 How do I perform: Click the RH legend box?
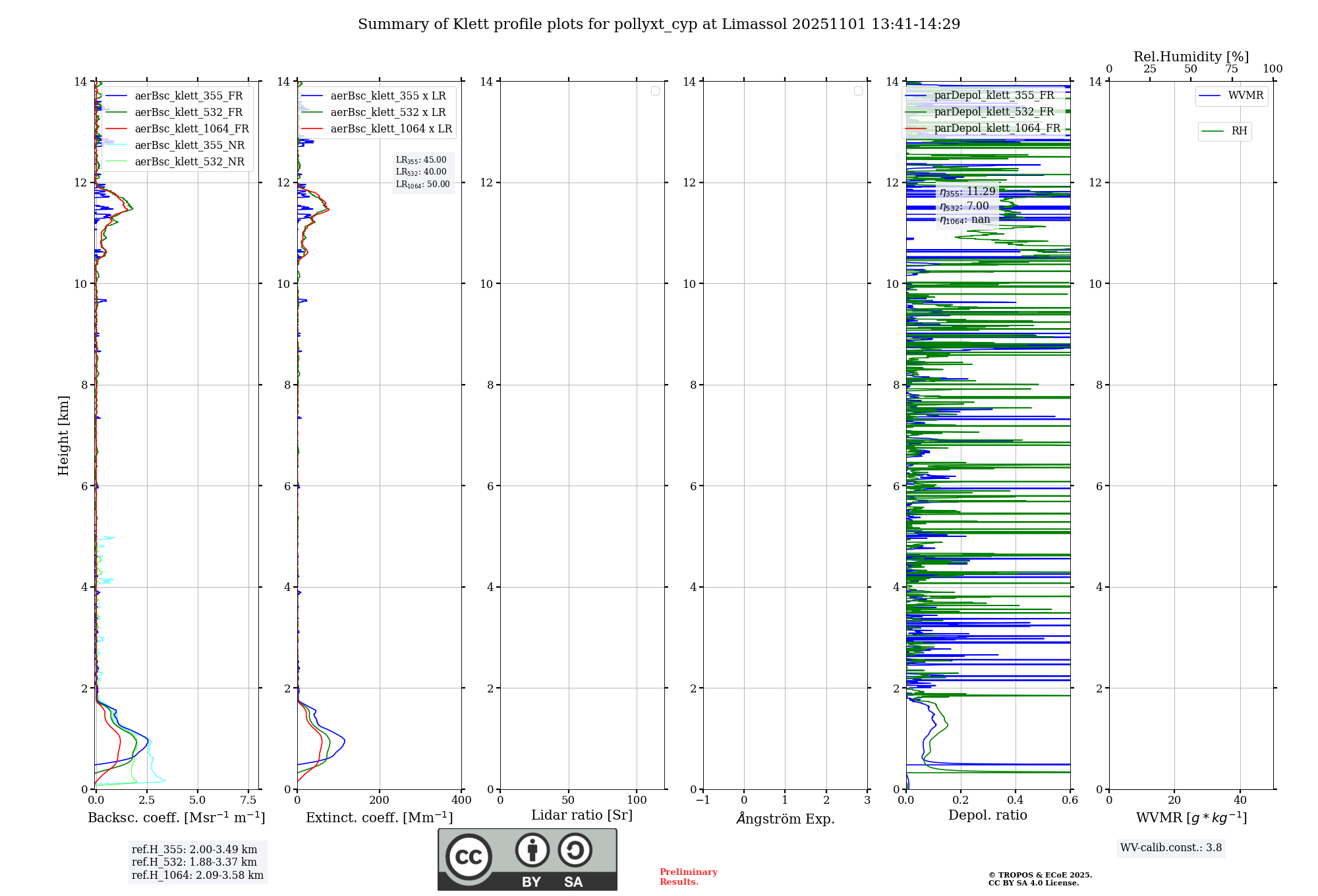click(x=1224, y=131)
